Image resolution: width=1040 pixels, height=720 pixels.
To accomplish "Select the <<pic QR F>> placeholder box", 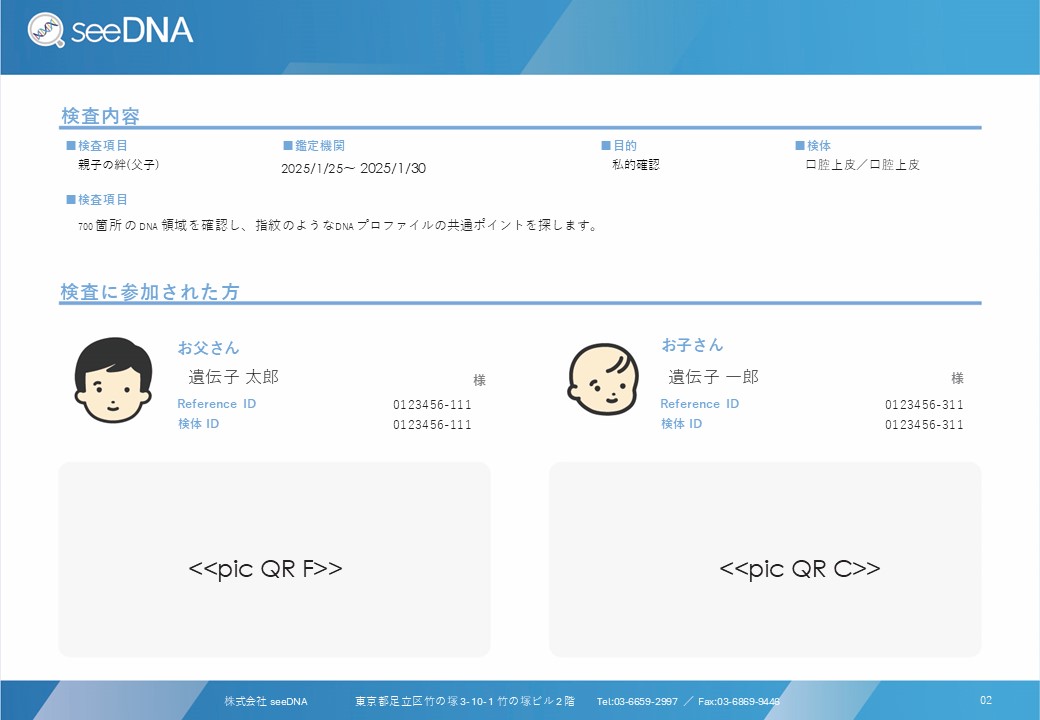I will (x=274, y=560).
